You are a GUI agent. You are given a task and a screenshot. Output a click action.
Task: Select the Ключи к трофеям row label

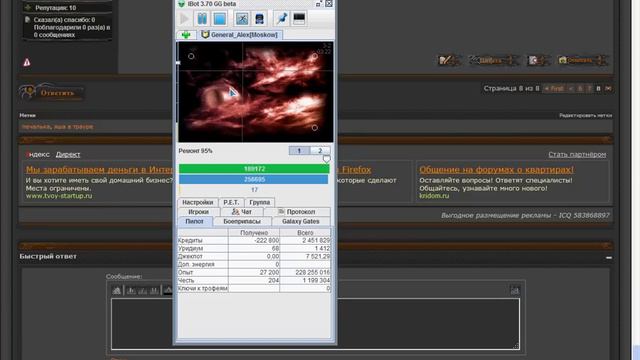(203, 289)
